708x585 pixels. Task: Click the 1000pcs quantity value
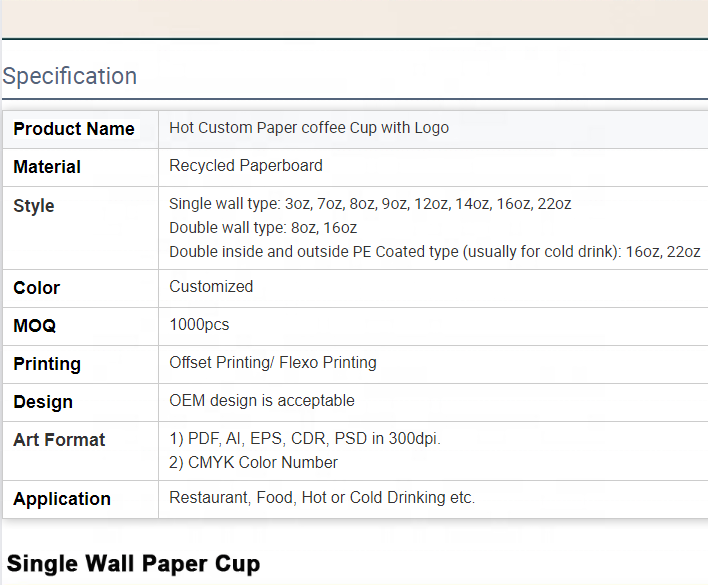click(199, 325)
